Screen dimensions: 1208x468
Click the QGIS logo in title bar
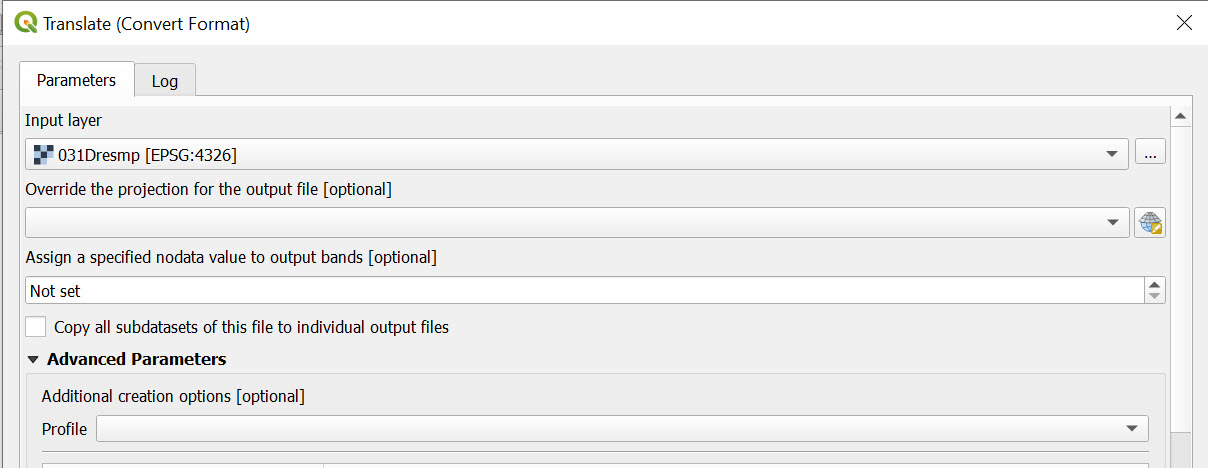26,23
